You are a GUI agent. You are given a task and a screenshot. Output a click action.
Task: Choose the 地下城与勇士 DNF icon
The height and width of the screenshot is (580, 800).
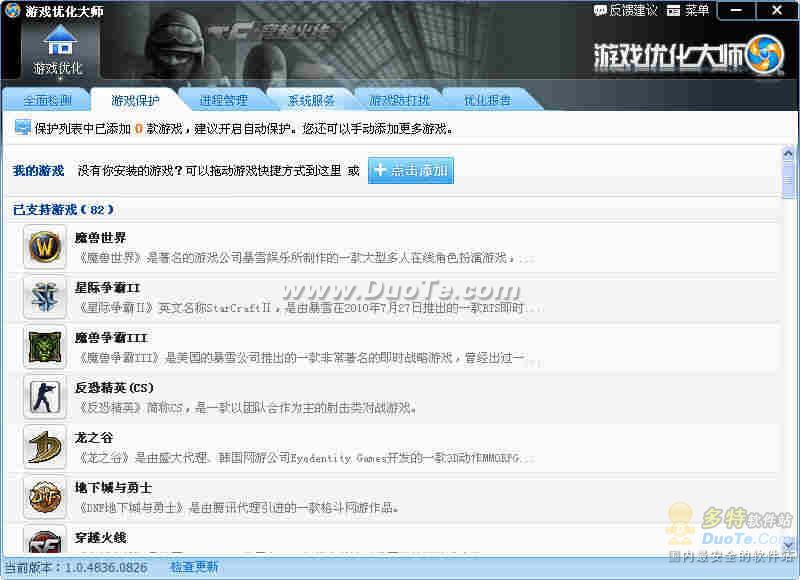coord(45,497)
